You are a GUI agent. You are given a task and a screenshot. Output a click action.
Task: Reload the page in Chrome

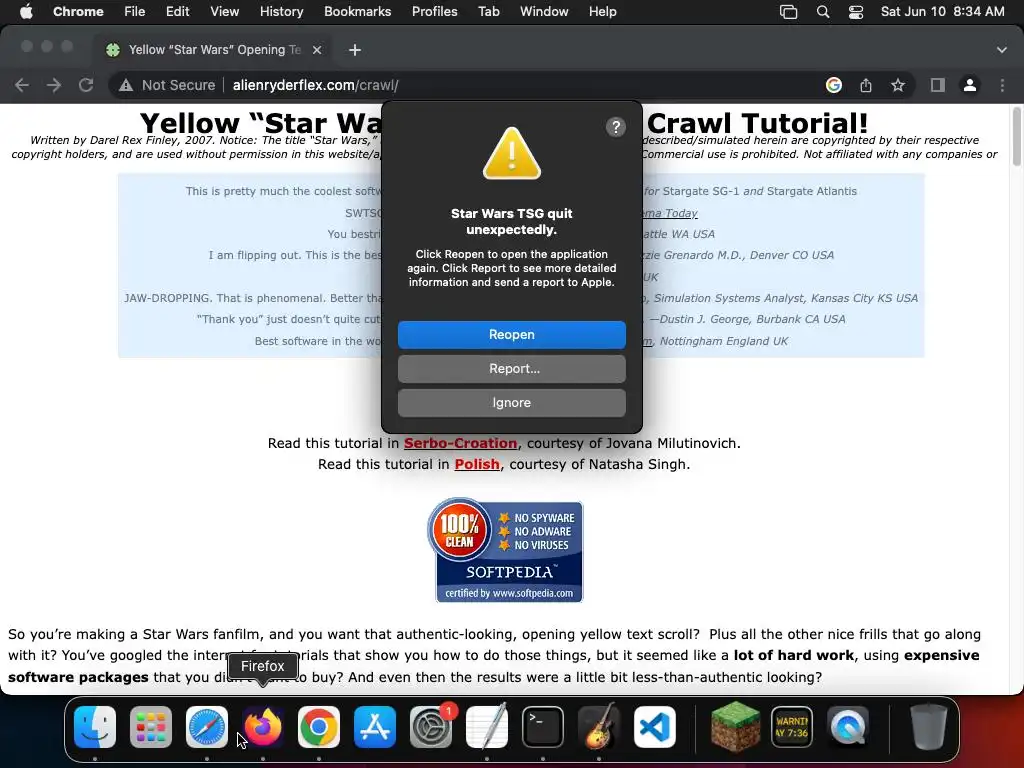pyautogui.click(x=86, y=85)
